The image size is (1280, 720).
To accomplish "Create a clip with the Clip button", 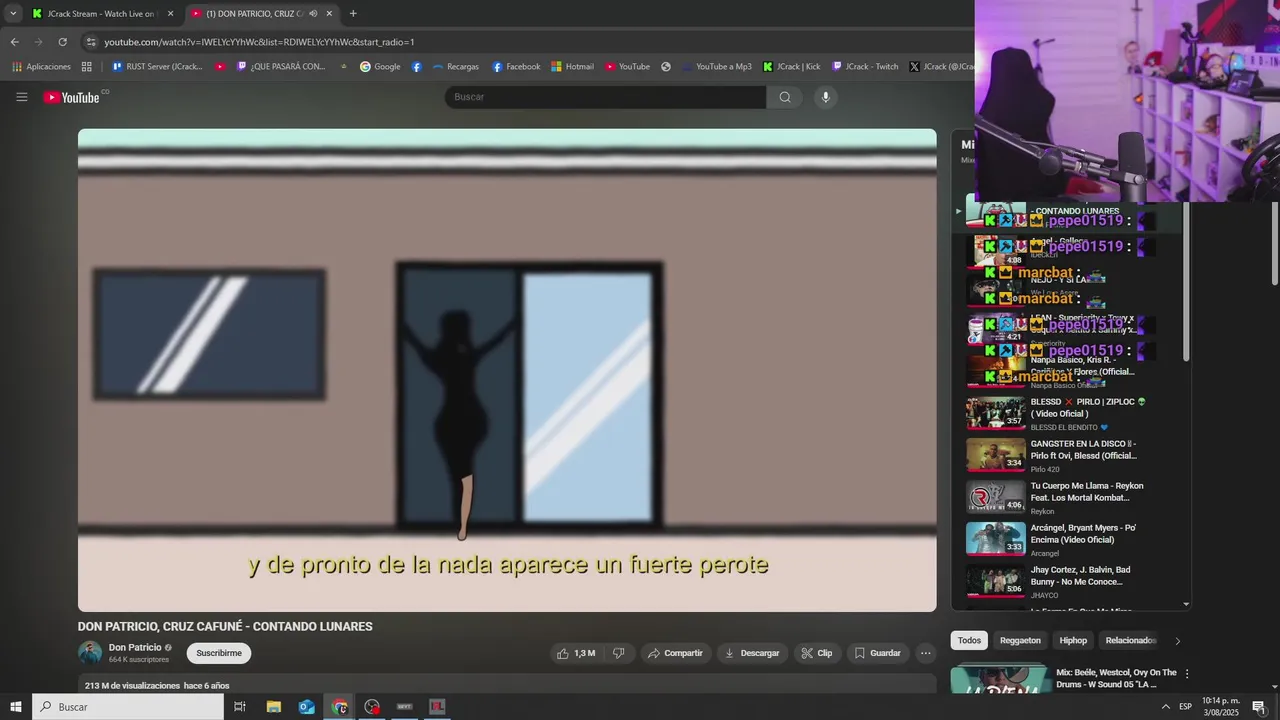I will [x=817, y=653].
